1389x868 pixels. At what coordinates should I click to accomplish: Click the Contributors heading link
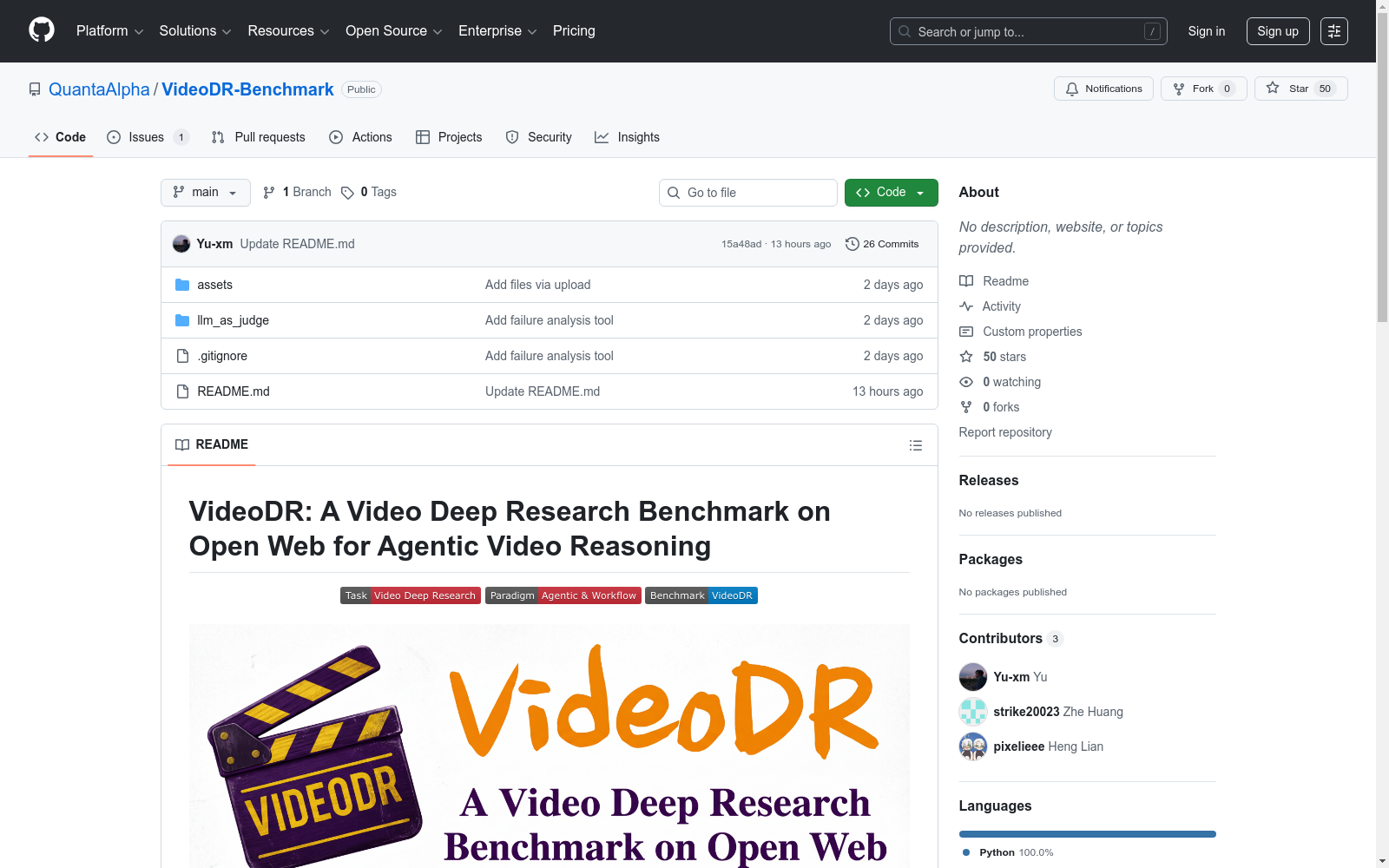tap(1011, 638)
